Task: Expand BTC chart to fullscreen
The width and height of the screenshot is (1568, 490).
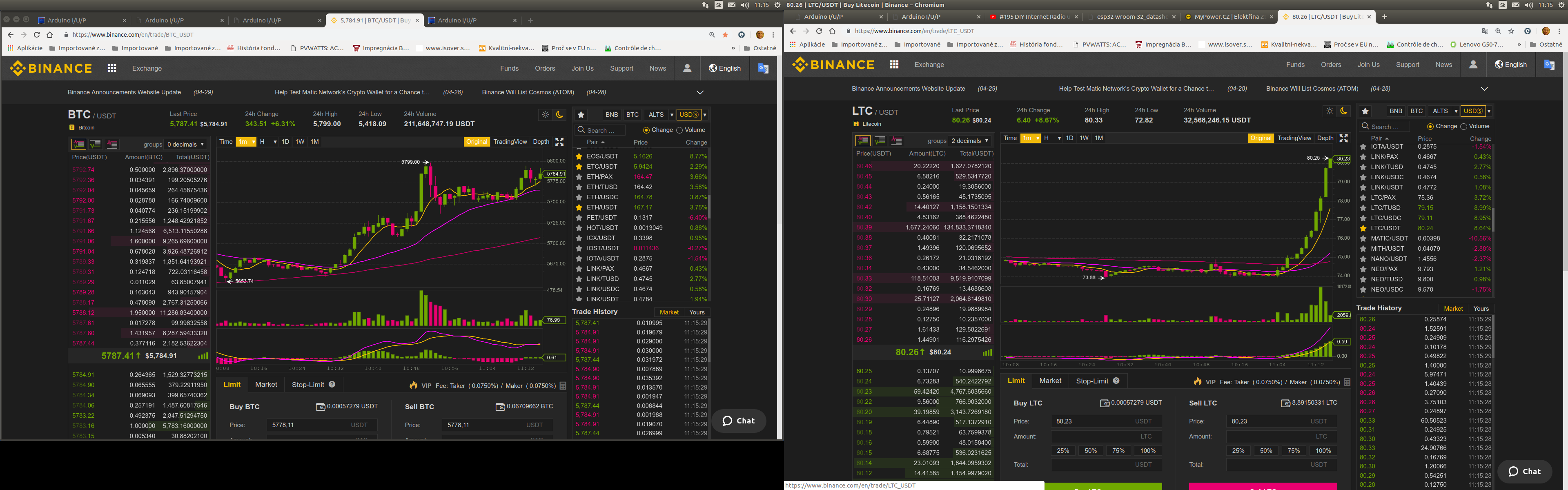Action: point(559,142)
